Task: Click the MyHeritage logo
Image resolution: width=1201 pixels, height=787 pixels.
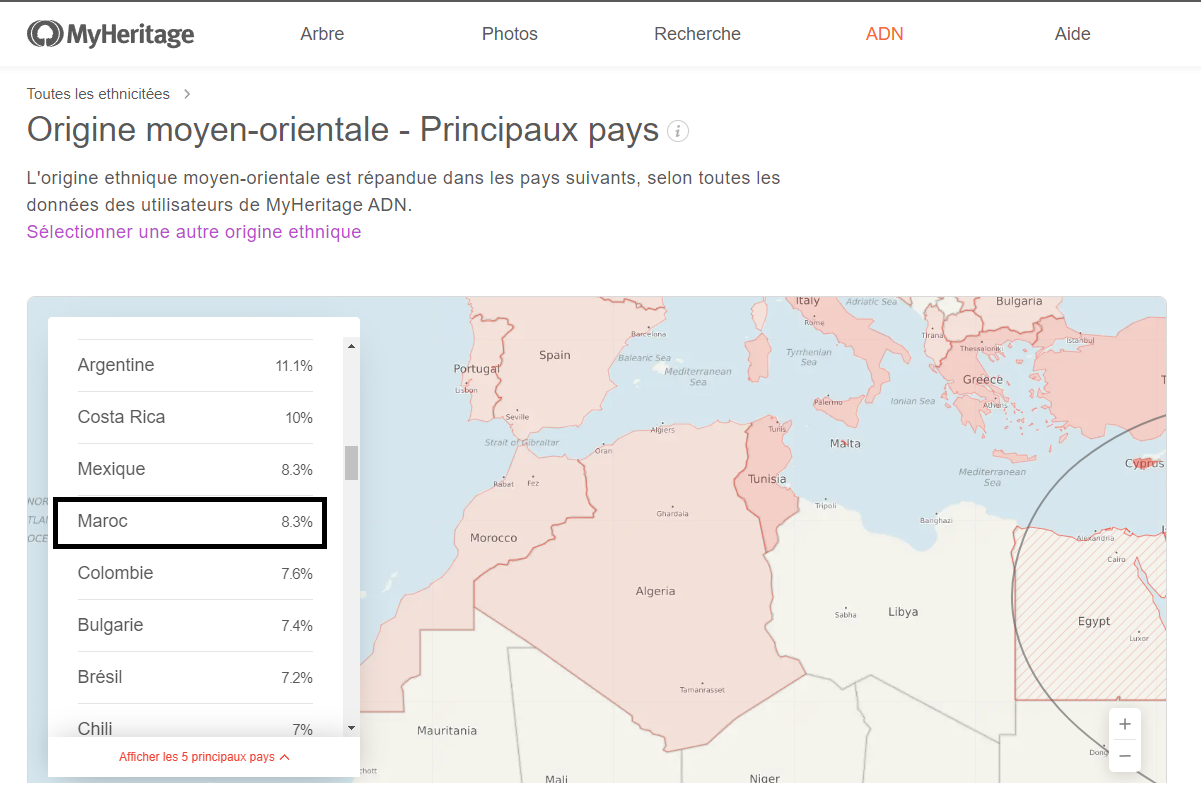Action: [x=111, y=34]
